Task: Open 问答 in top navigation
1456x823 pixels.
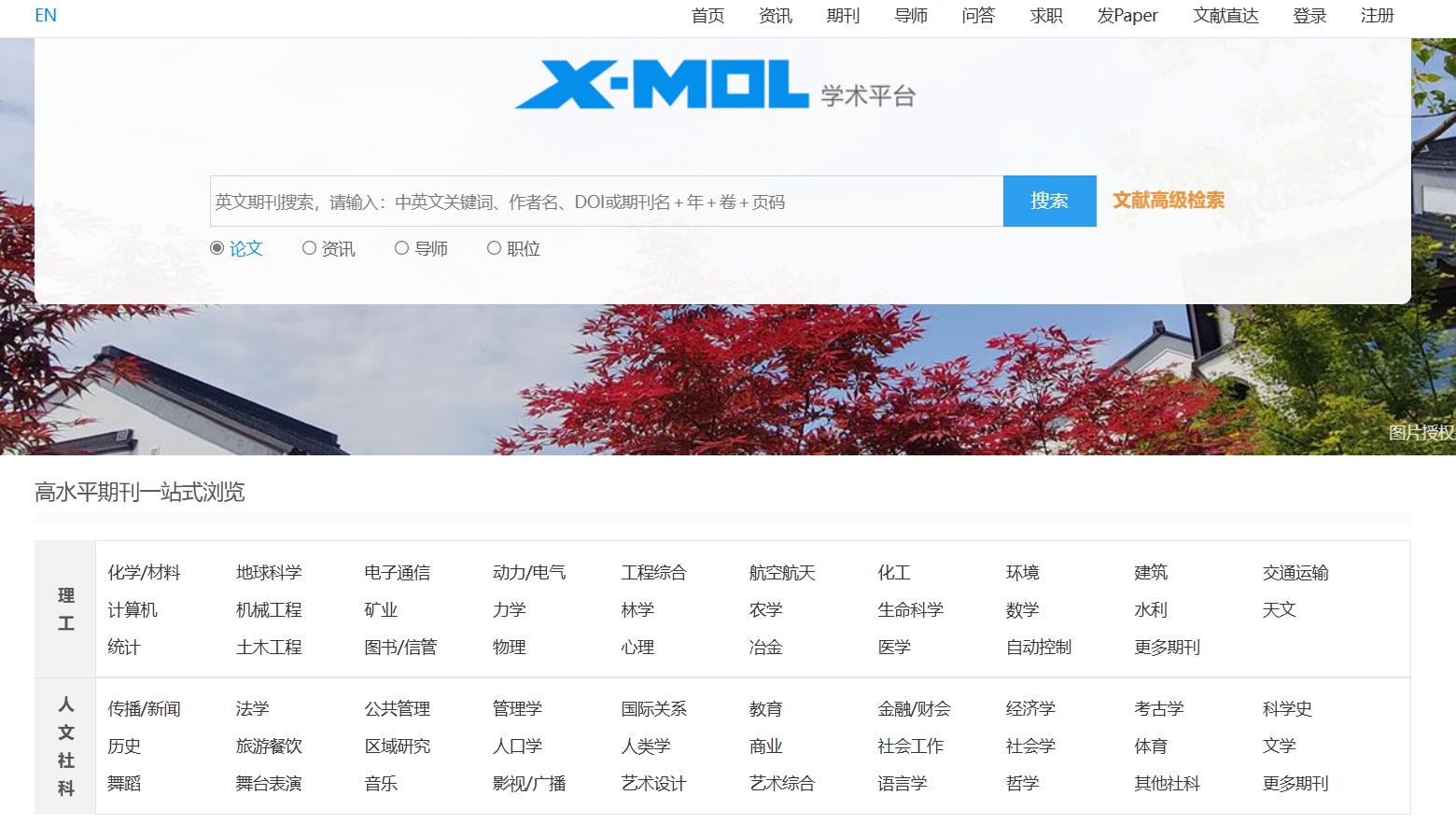Action: (978, 16)
